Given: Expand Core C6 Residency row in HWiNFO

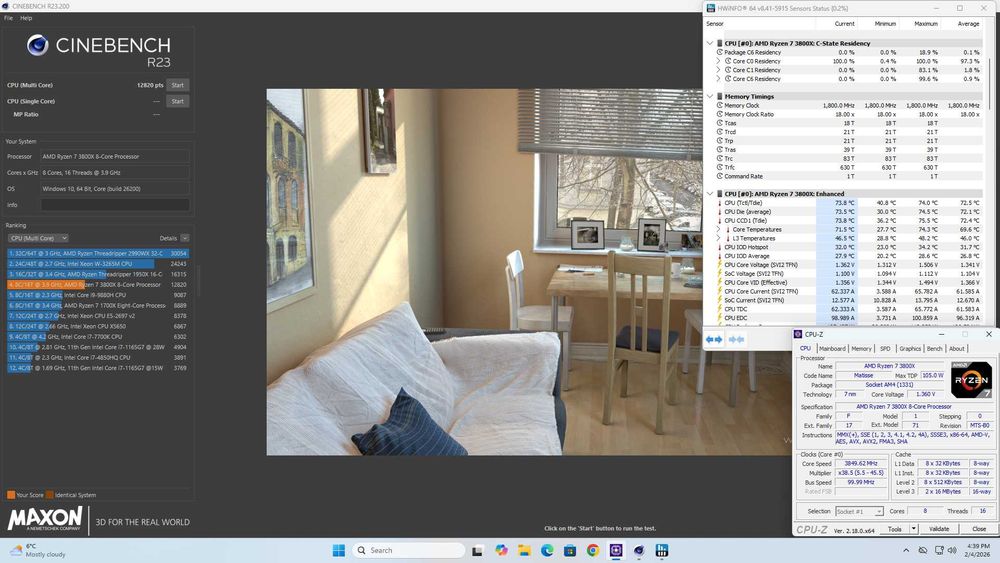Looking at the screenshot, I should pos(718,79).
